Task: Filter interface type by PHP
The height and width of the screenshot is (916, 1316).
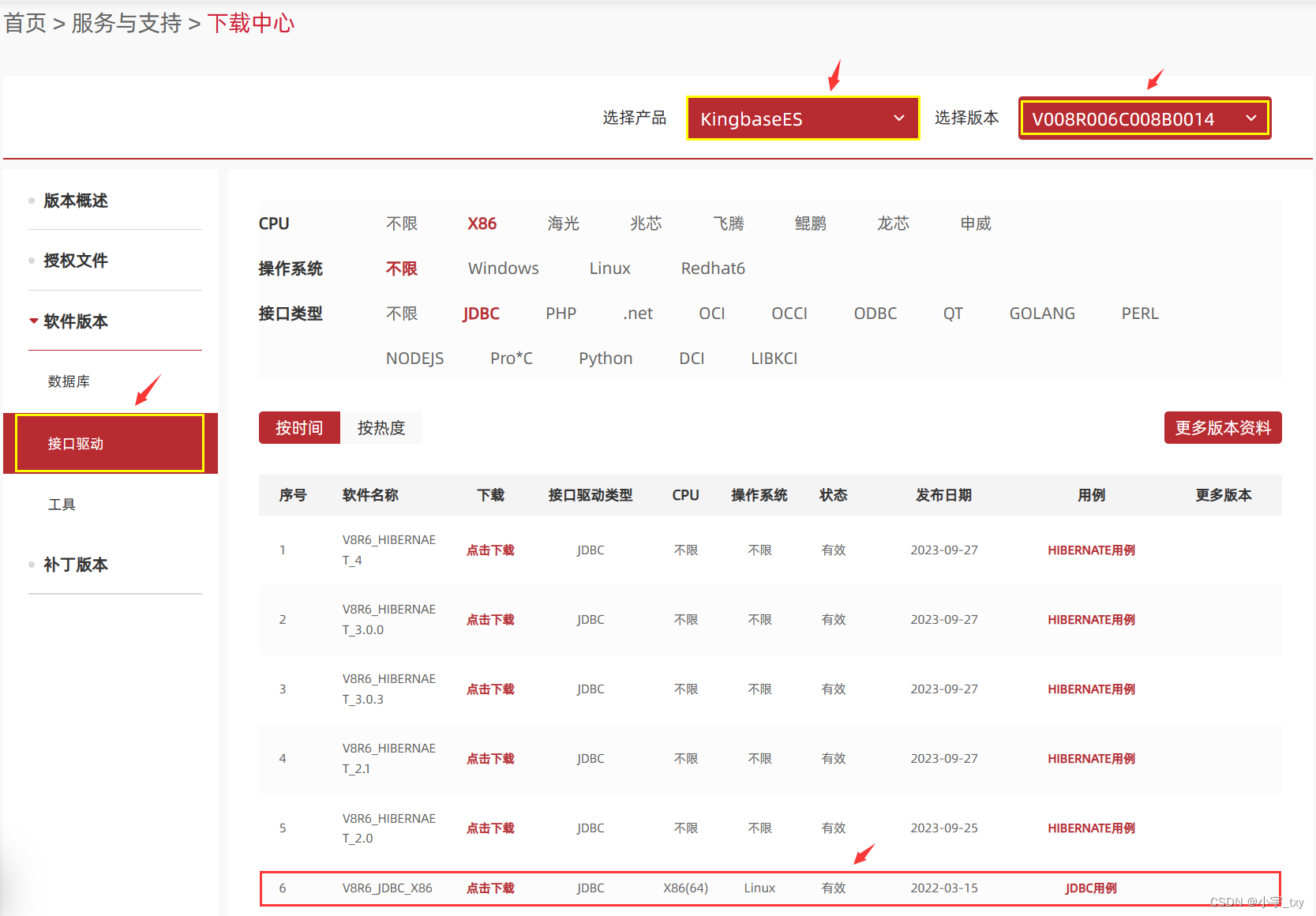Action: pyautogui.click(x=561, y=313)
